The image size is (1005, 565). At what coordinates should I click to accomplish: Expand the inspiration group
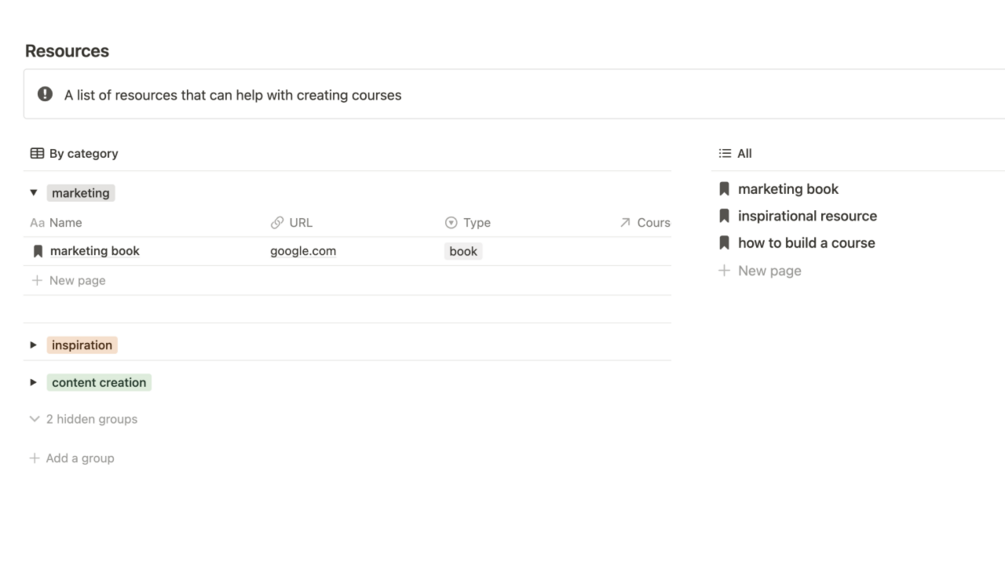coord(33,345)
